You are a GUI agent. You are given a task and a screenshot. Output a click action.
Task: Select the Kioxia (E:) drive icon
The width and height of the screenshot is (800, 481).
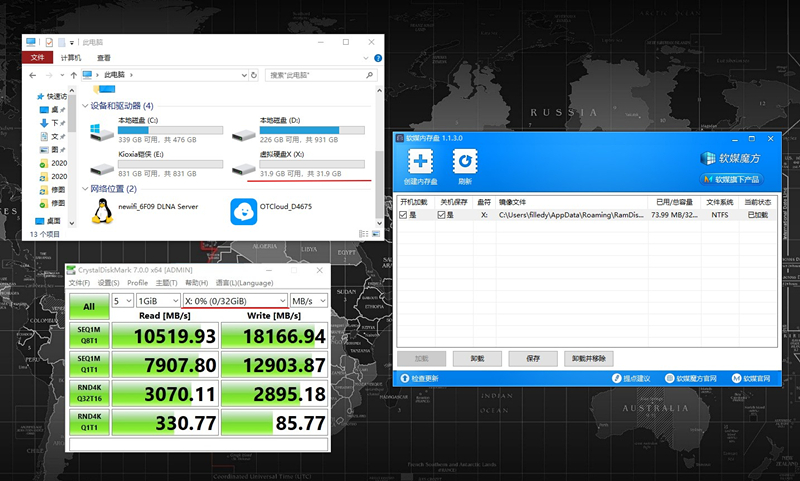tap(102, 168)
